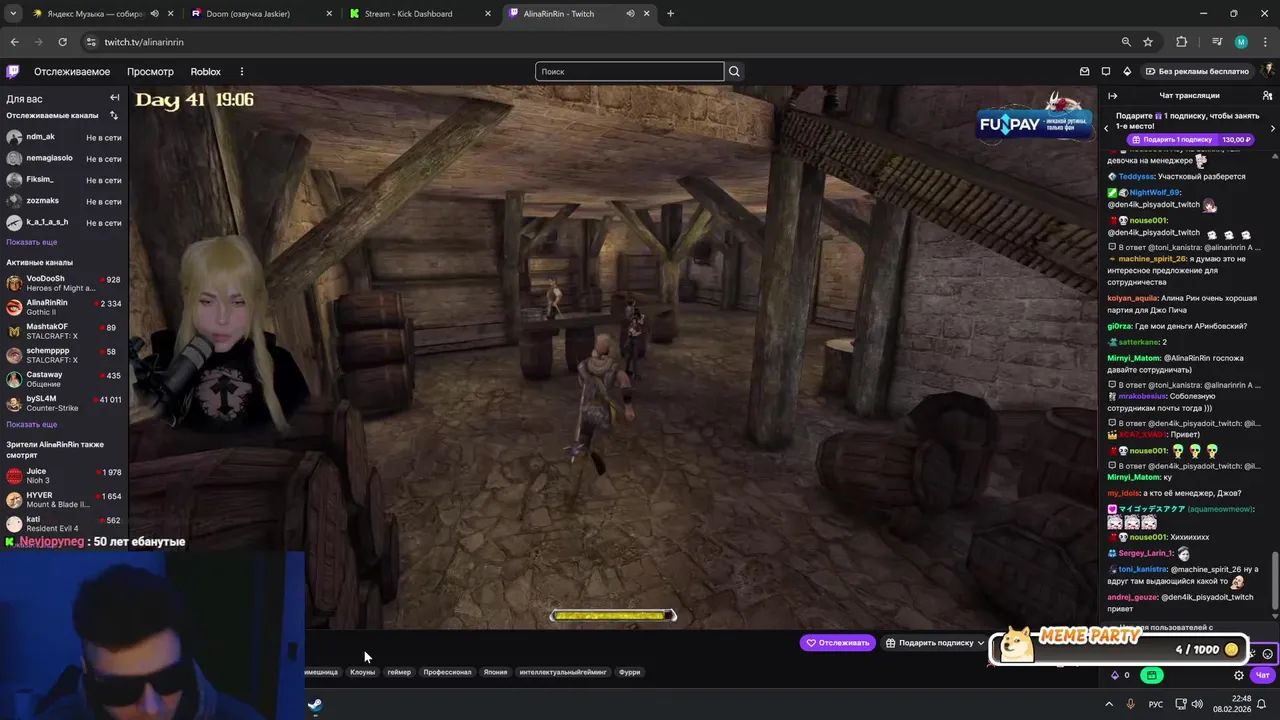Screen dimensions: 1280x720
Task: Open offline channel ndm_ak
Action: [x=64, y=137]
